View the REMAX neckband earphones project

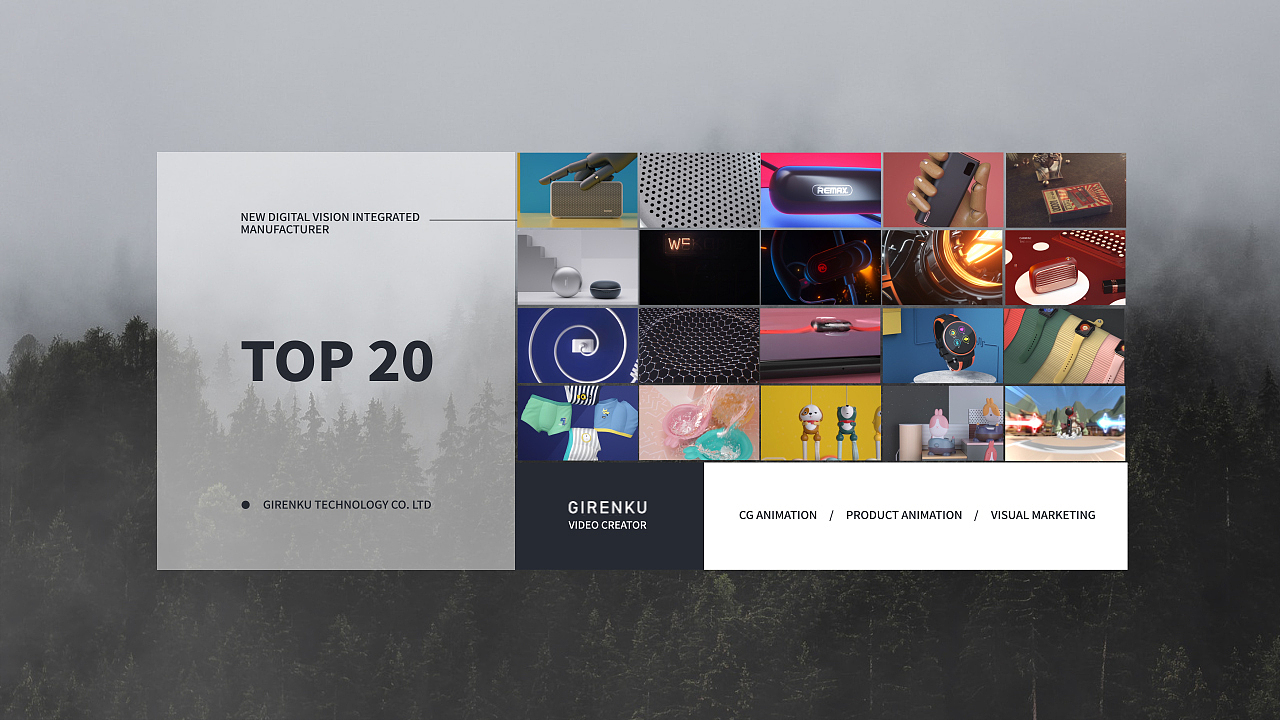[821, 190]
